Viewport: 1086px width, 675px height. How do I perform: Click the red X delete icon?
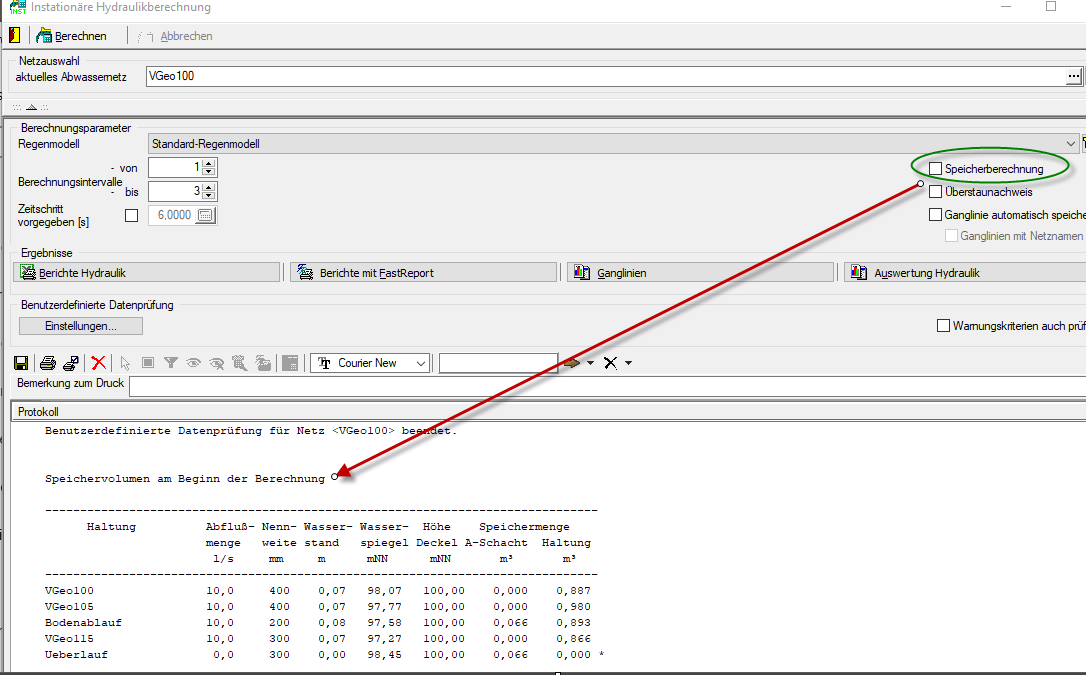98,363
